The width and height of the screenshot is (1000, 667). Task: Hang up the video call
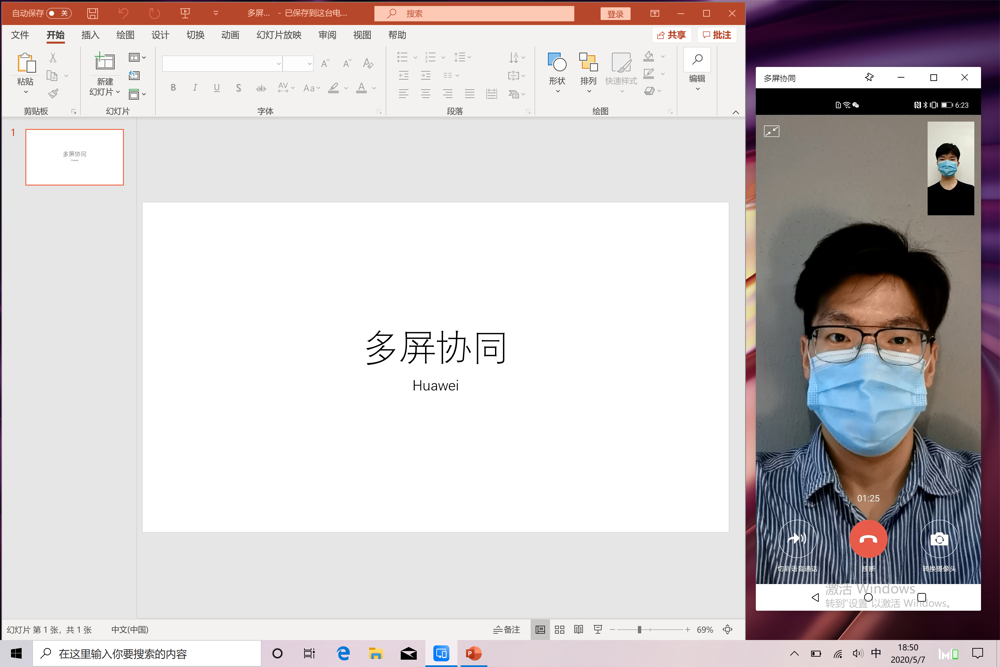click(868, 539)
